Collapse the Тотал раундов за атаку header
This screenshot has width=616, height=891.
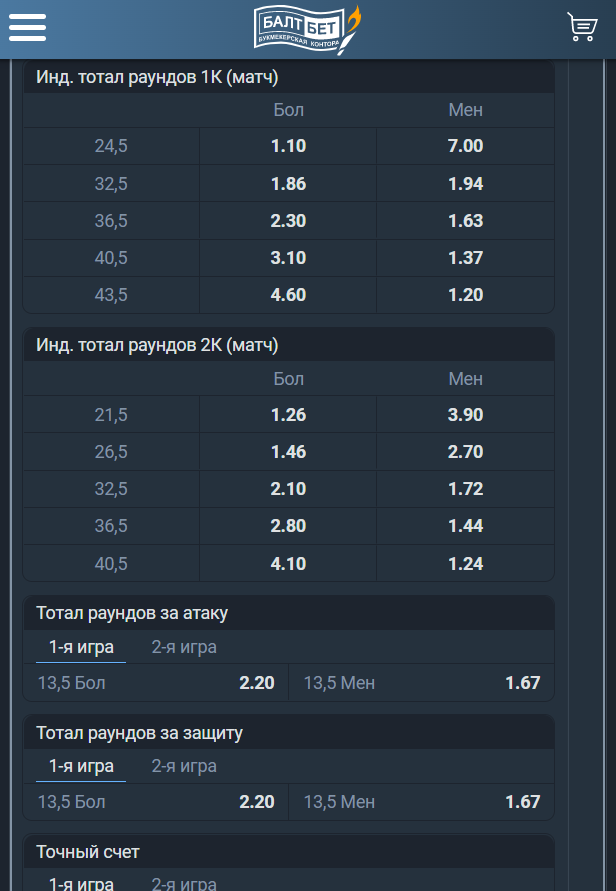coord(288,613)
